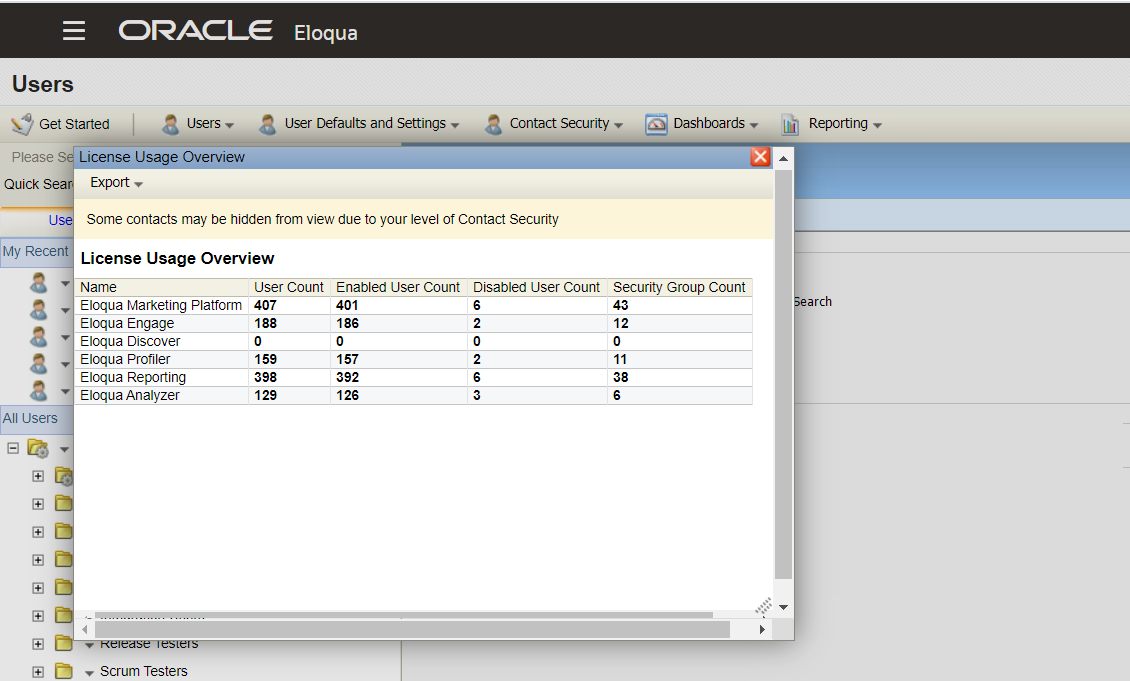Open the hamburger navigation menu

coord(74,30)
